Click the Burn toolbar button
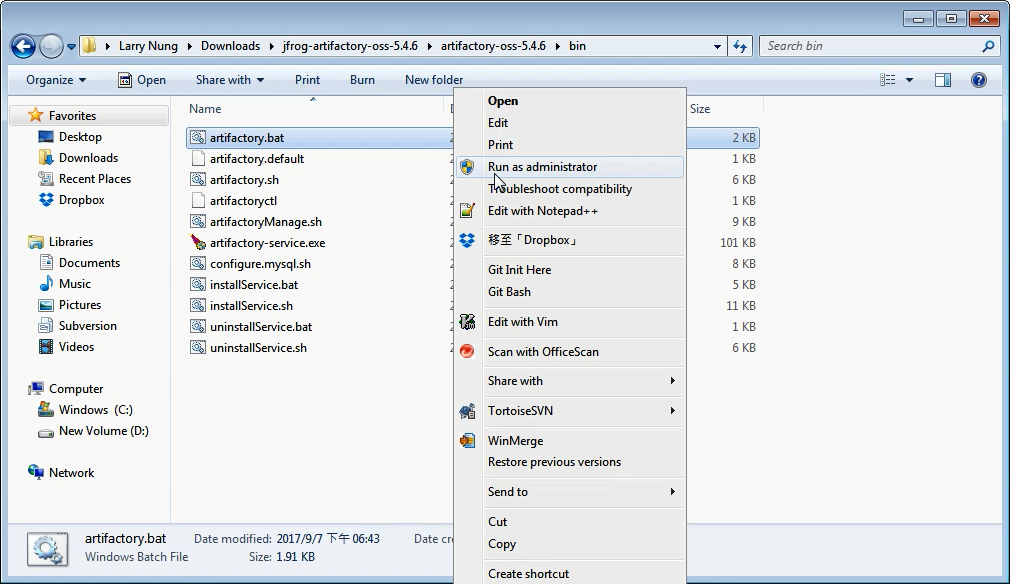This screenshot has width=1010, height=584. click(x=362, y=80)
